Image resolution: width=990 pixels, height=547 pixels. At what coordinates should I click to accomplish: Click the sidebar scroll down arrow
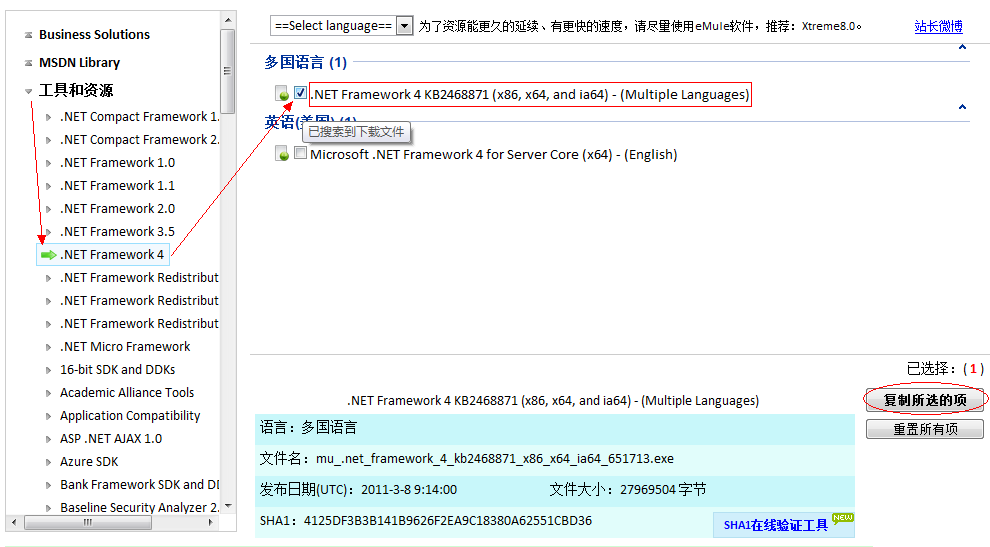tap(228, 506)
